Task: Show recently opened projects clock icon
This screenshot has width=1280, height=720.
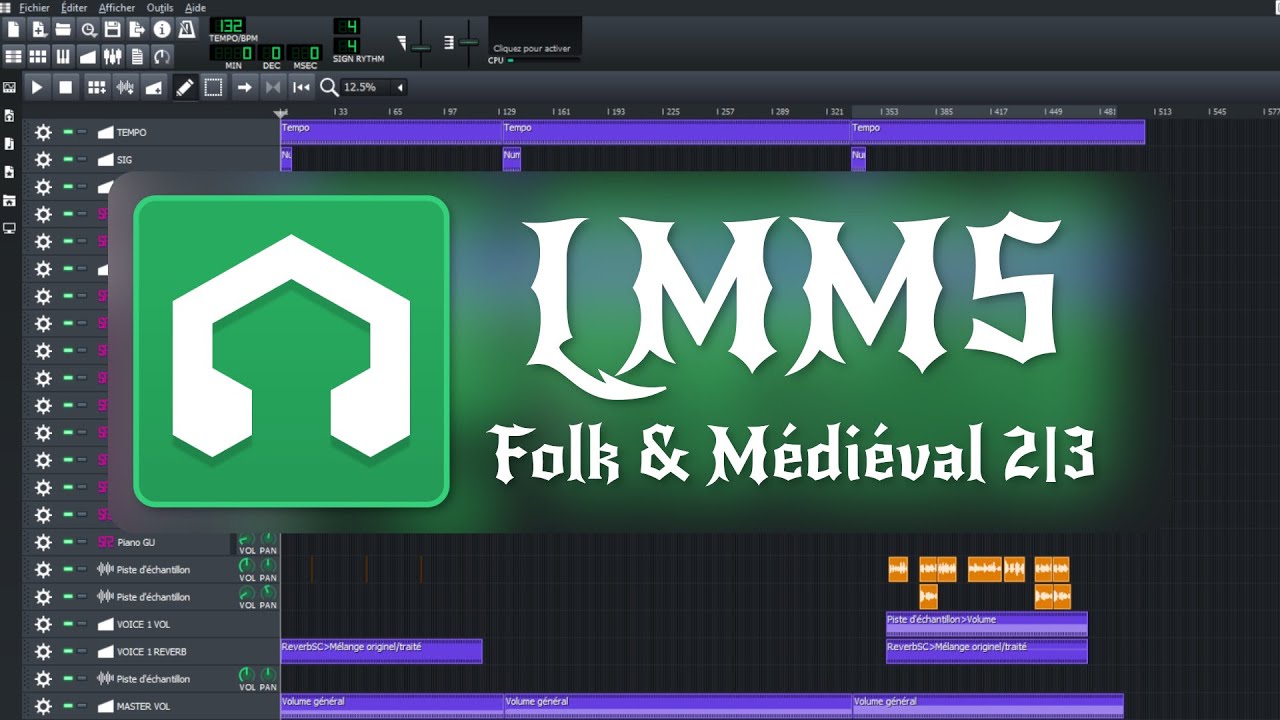Action: (x=88, y=29)
